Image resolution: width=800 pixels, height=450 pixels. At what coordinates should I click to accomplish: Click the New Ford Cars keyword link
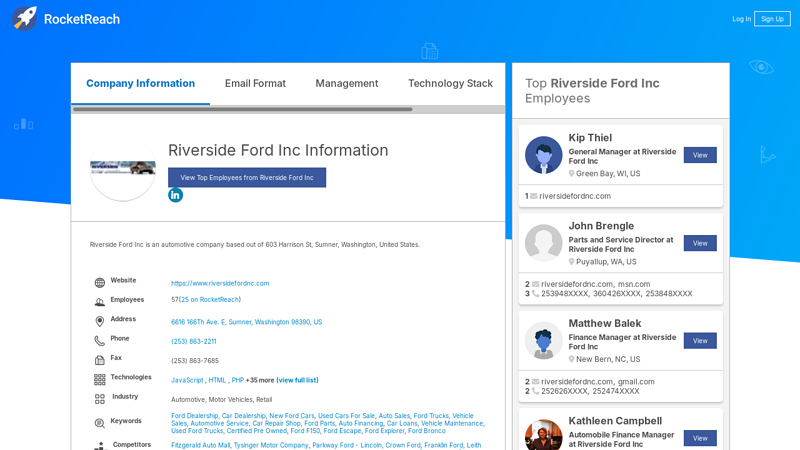pos(292,416)
